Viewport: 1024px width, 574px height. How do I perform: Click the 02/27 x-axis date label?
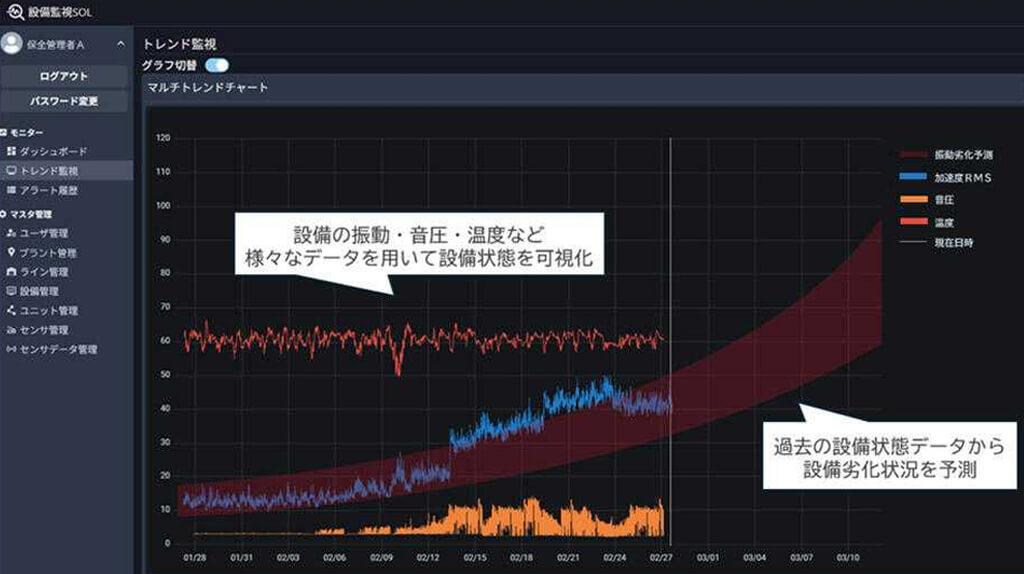point(661,558)
